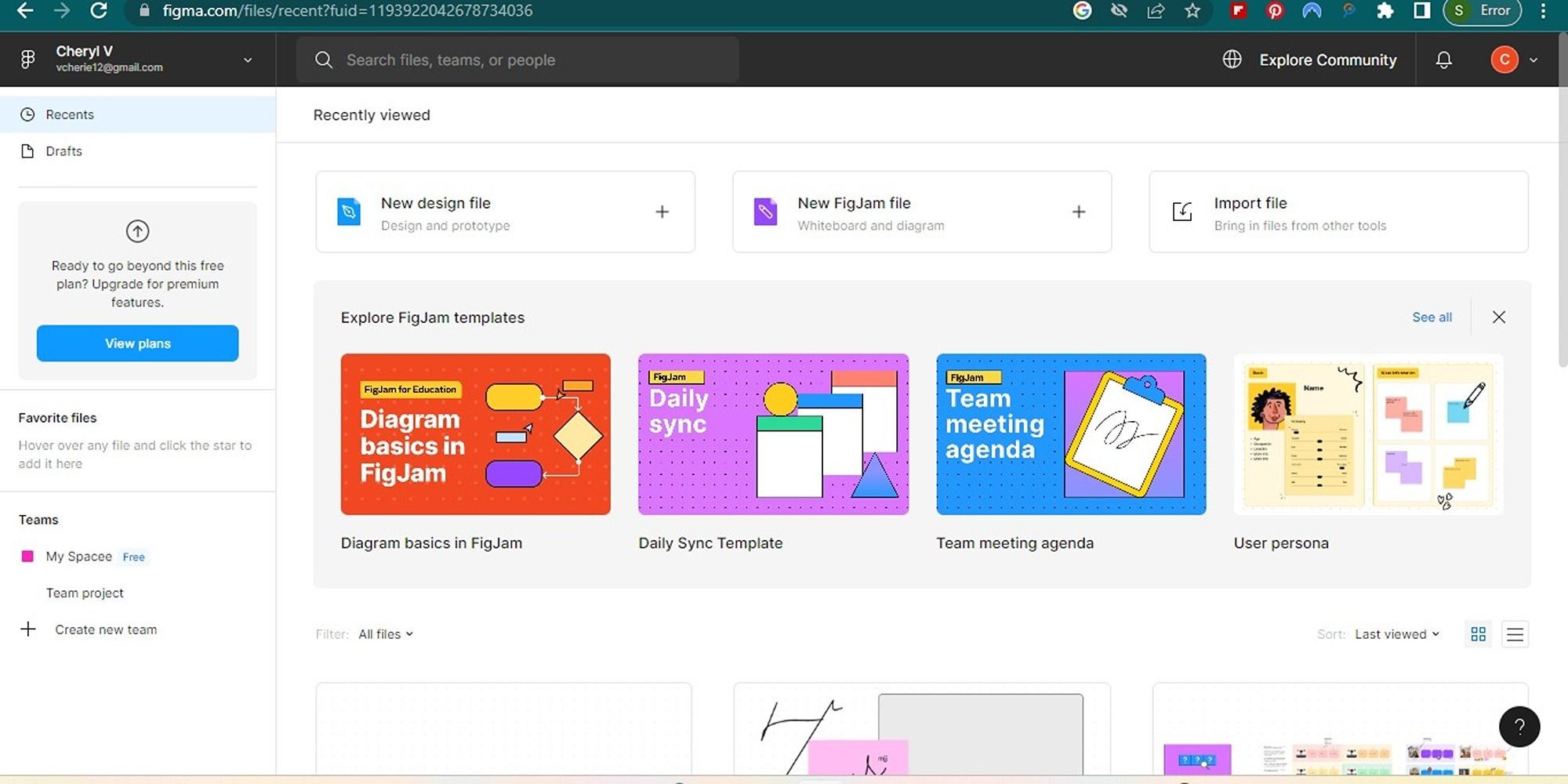1568x784 pixels.
Task: Click the upgrade arrow circle icon
Action: [x=137, y=231]
